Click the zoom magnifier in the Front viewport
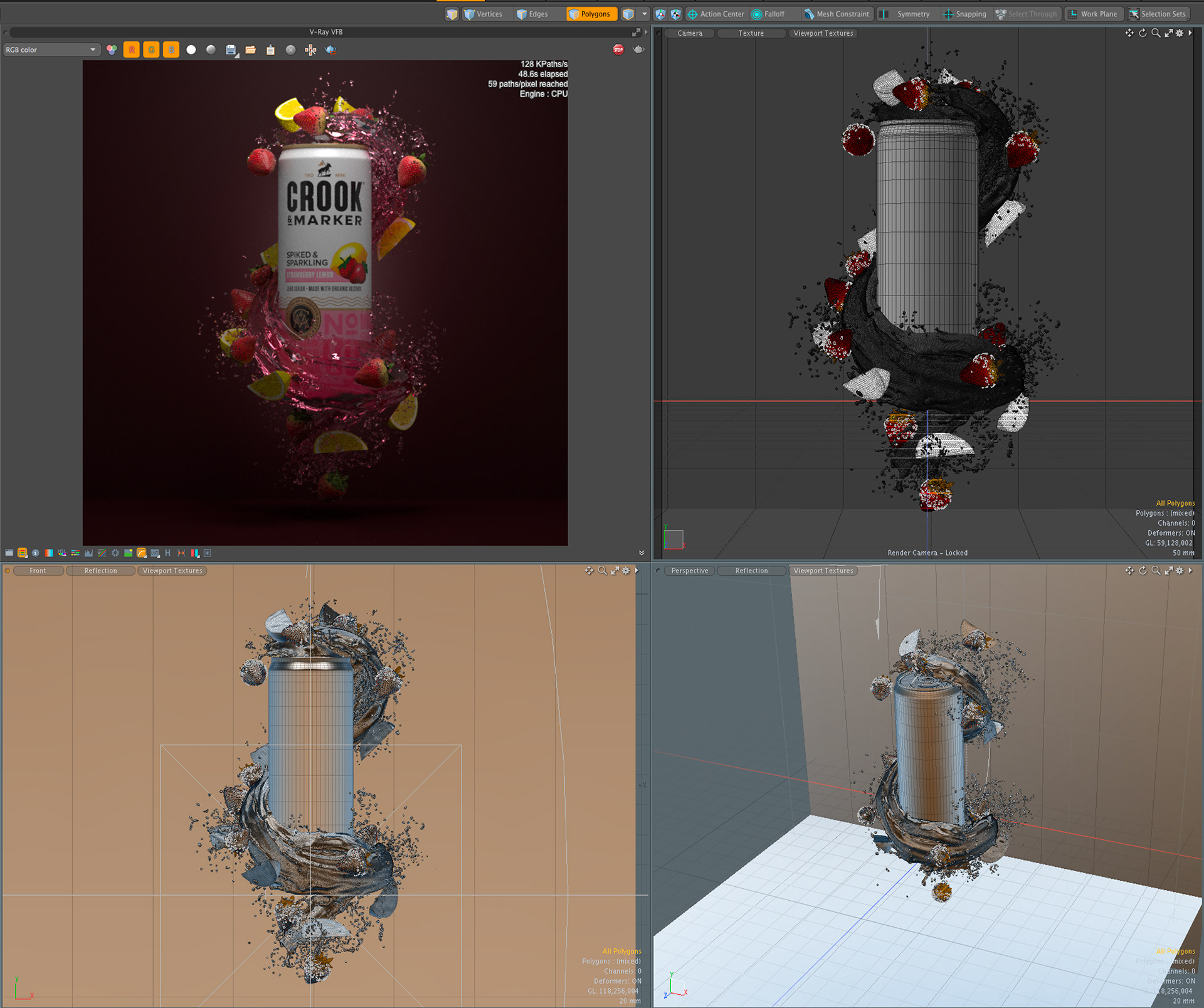The image size is (1204, 1008). tap(602, 570)
